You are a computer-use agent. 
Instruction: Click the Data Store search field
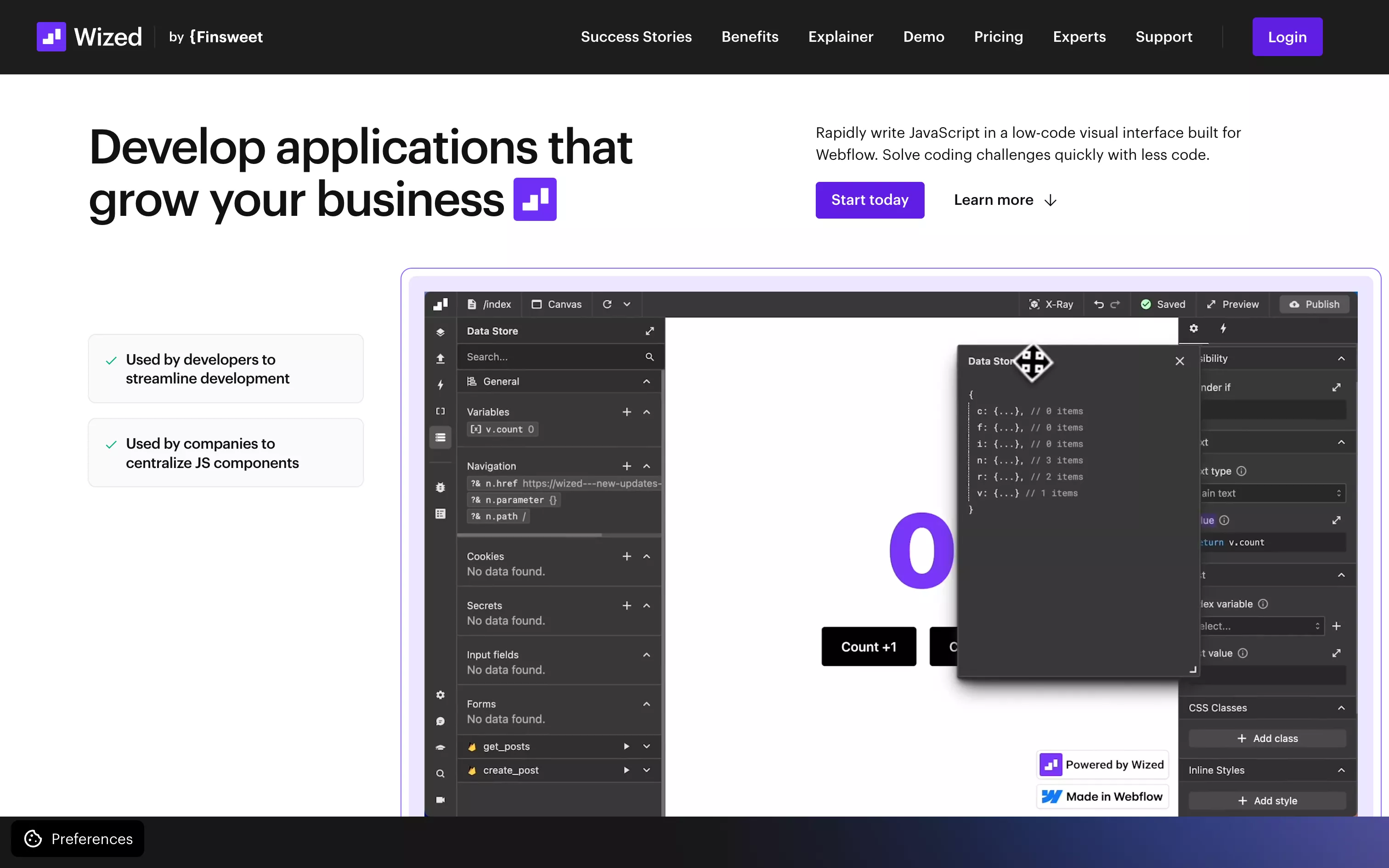pyautogui.click(x=551, y=356)
